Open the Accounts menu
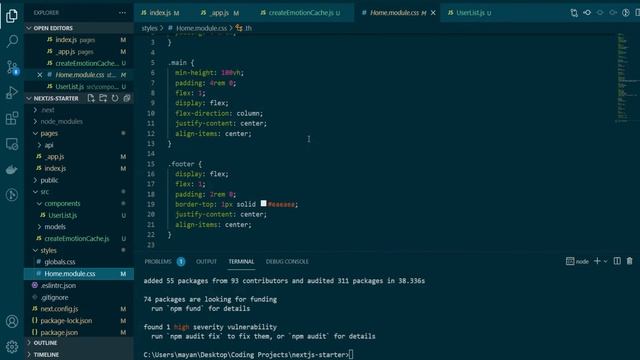Screen dimensions: 640x360 (x=12, y=321)
